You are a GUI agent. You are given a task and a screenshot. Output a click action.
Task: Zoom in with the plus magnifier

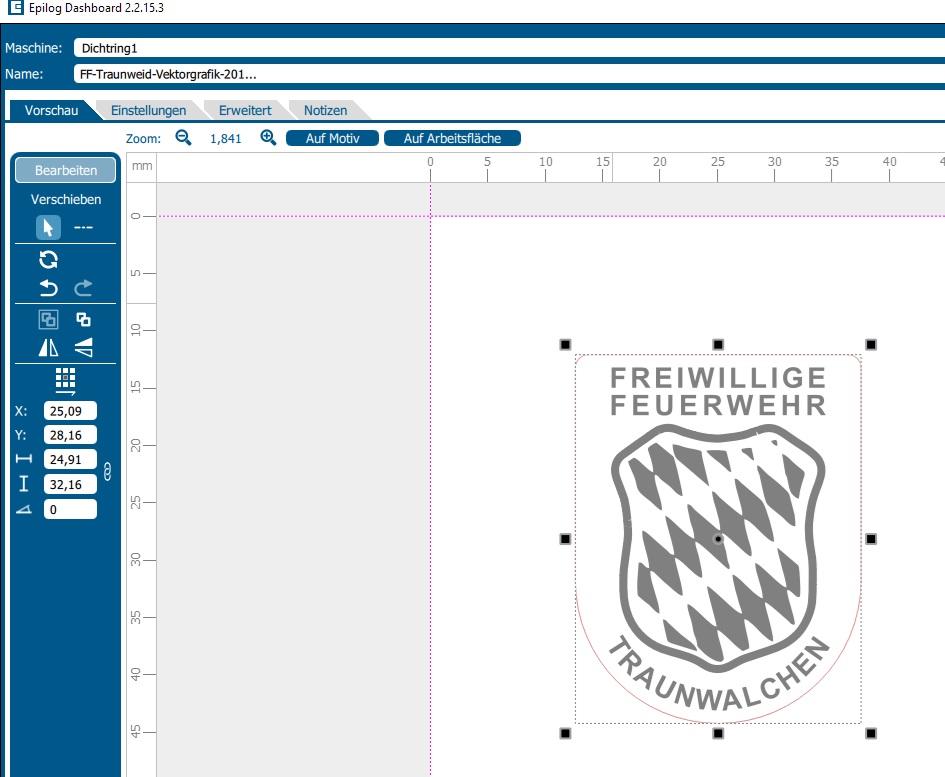pos(268,138)
